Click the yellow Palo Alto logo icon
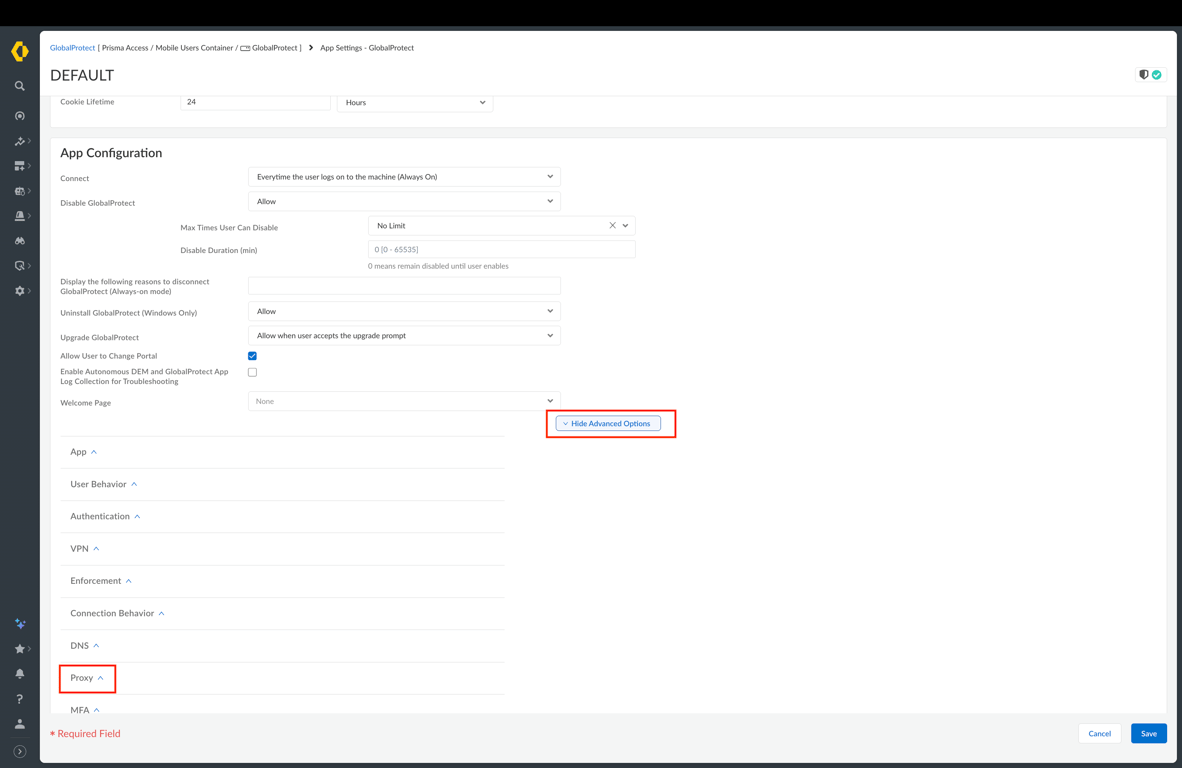 [20, 51]
